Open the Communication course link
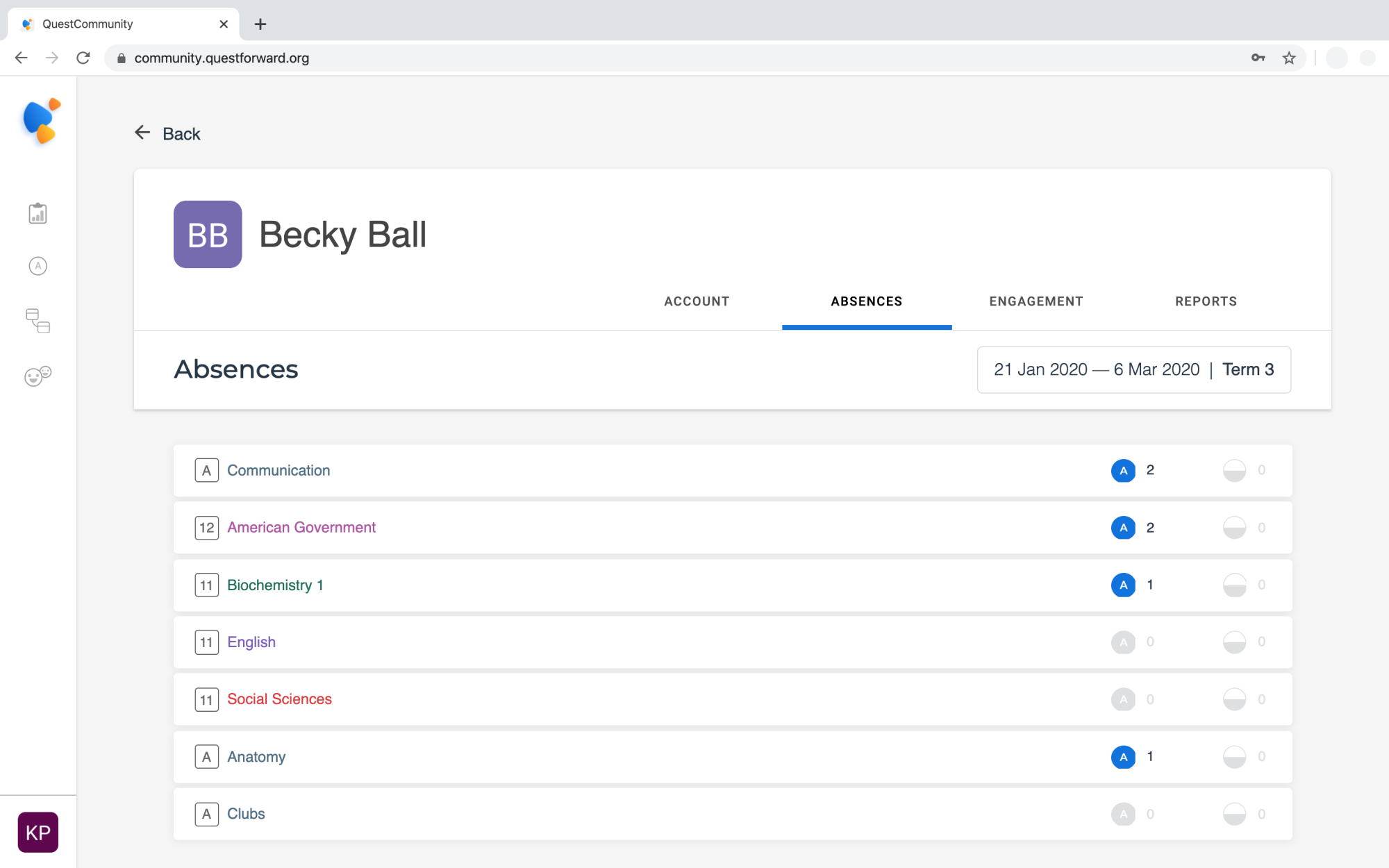The height and width of the screenshot is (868, 1389). point(278,470)
